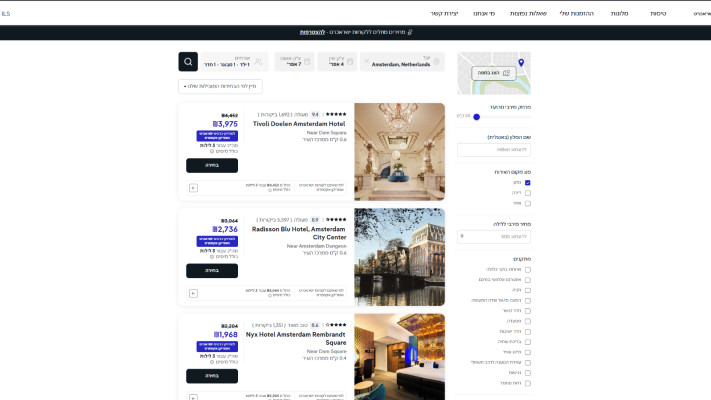711x400 pixels.
Task: Enable the חדר כושר (gym) amenity checkbox
Action: click(x=527, y=311)
